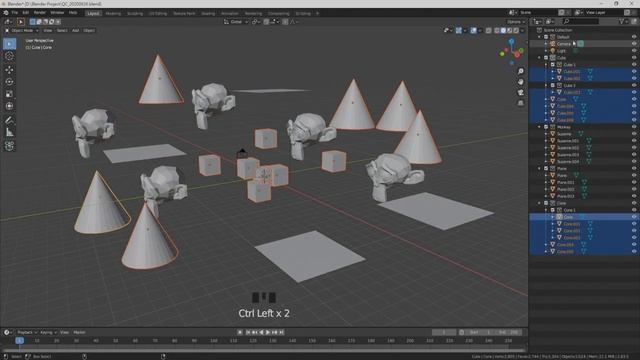Select the Camera object icon in outliner
Image resolution: width=640 pixels, height=360 pixels.
(x=553, y=44)
